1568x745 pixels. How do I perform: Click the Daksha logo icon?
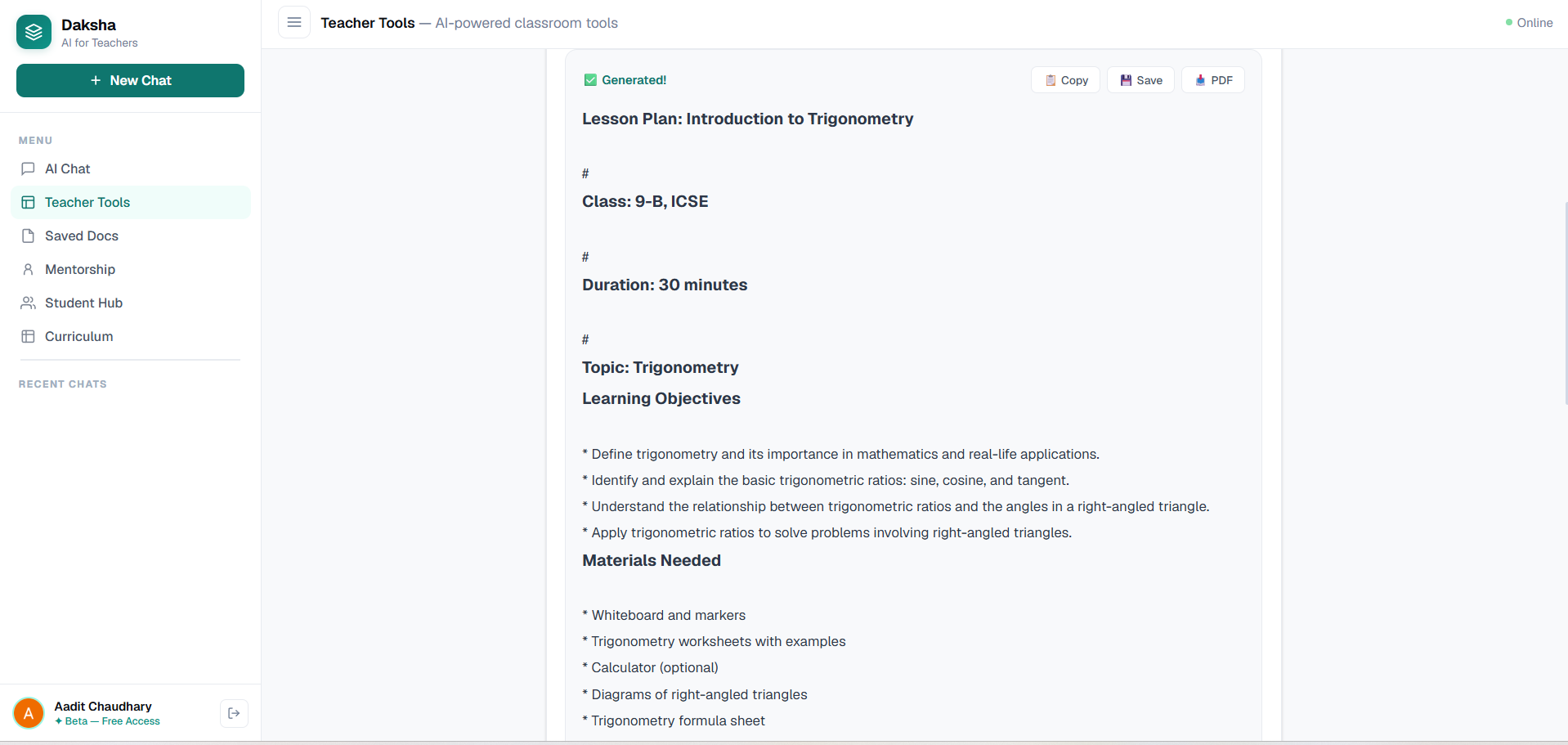pyautogui.click(x=34, y=32)
